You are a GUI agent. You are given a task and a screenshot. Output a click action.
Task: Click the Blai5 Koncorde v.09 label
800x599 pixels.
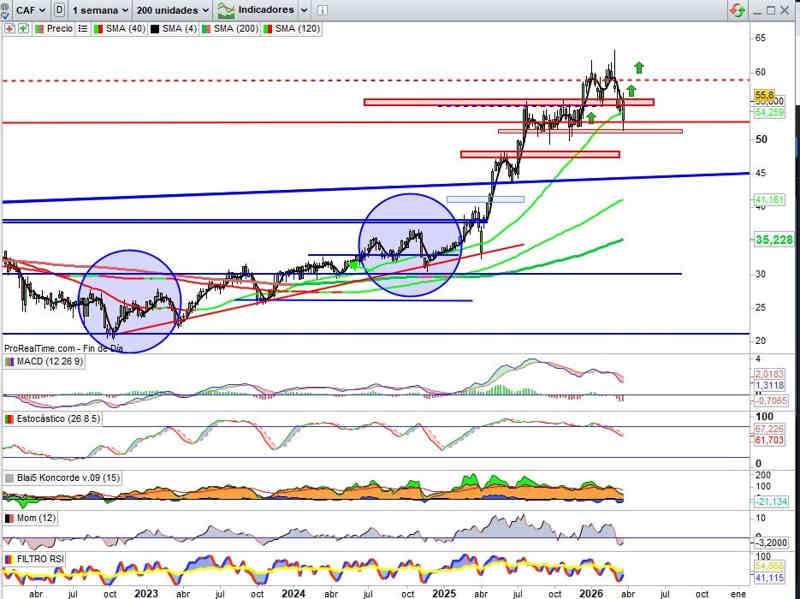[x=62, y=478]
